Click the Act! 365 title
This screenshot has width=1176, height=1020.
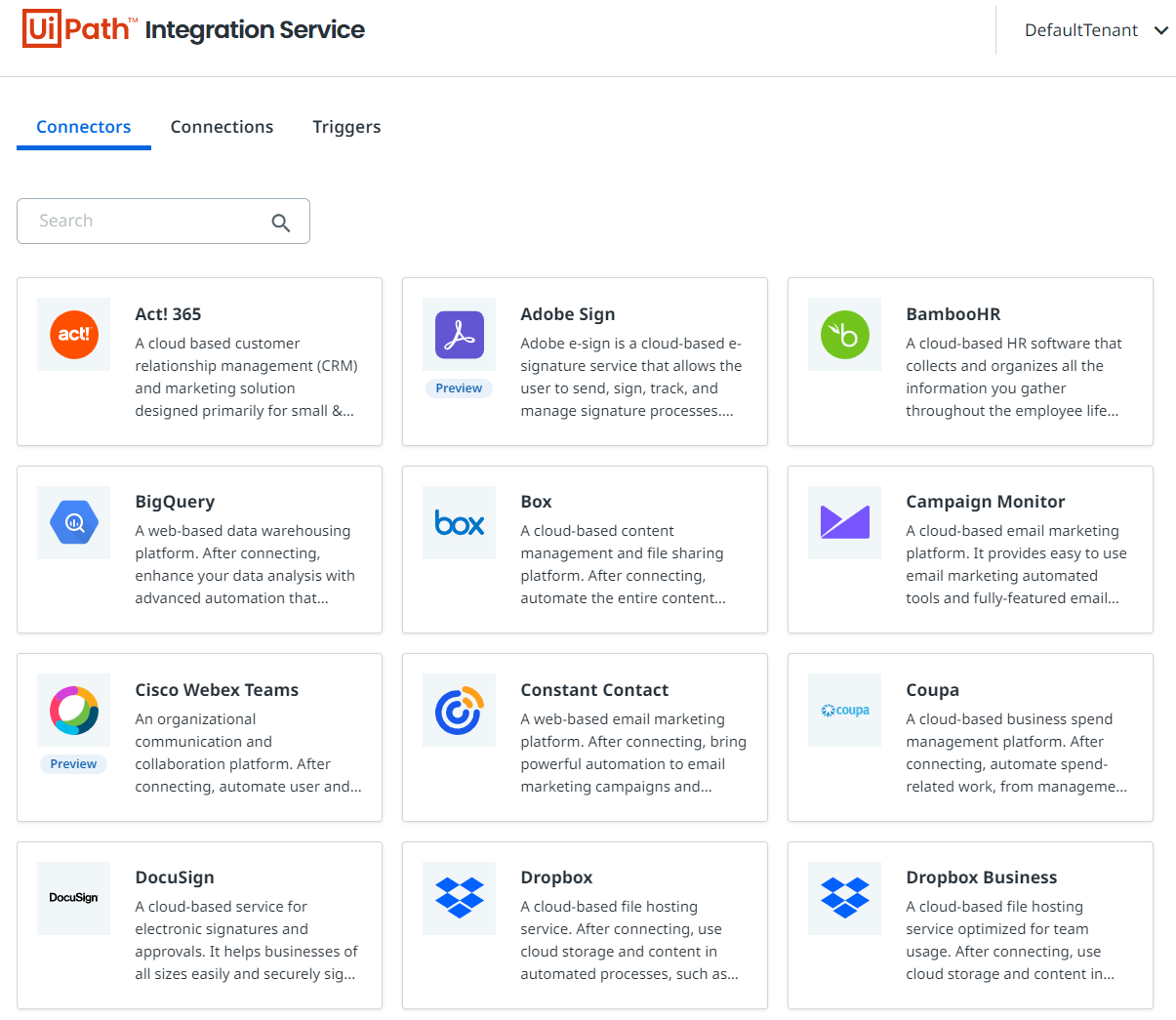pyautogui.click(x=168, y=314)
